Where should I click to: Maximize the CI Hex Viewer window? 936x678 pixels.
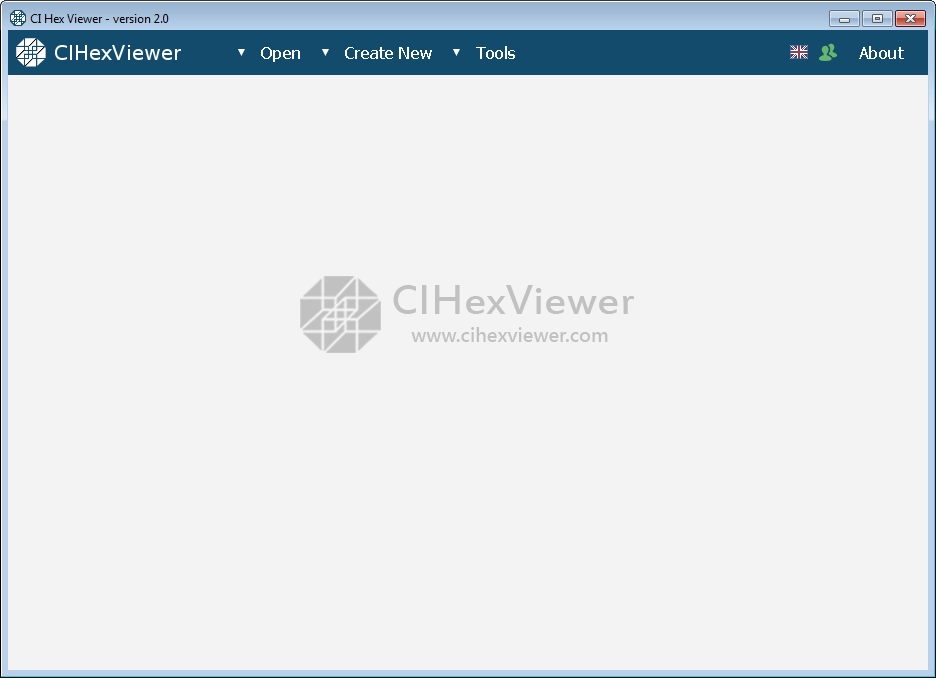[877, 19]
